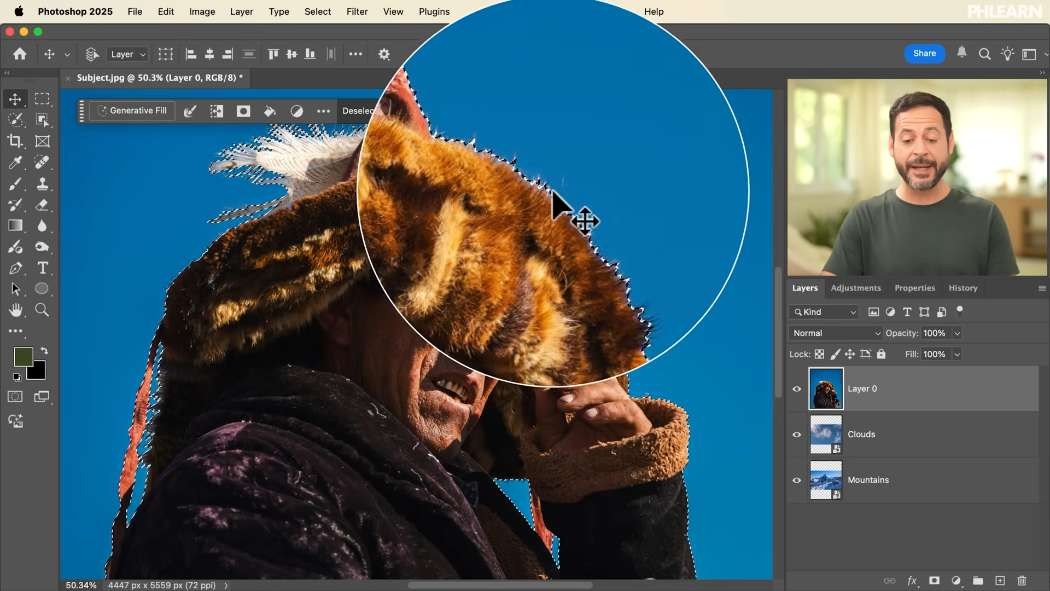The width and height of the screenshot is (1050, 591).
Task: Select the Eraser tool
Action: [42, 205]
